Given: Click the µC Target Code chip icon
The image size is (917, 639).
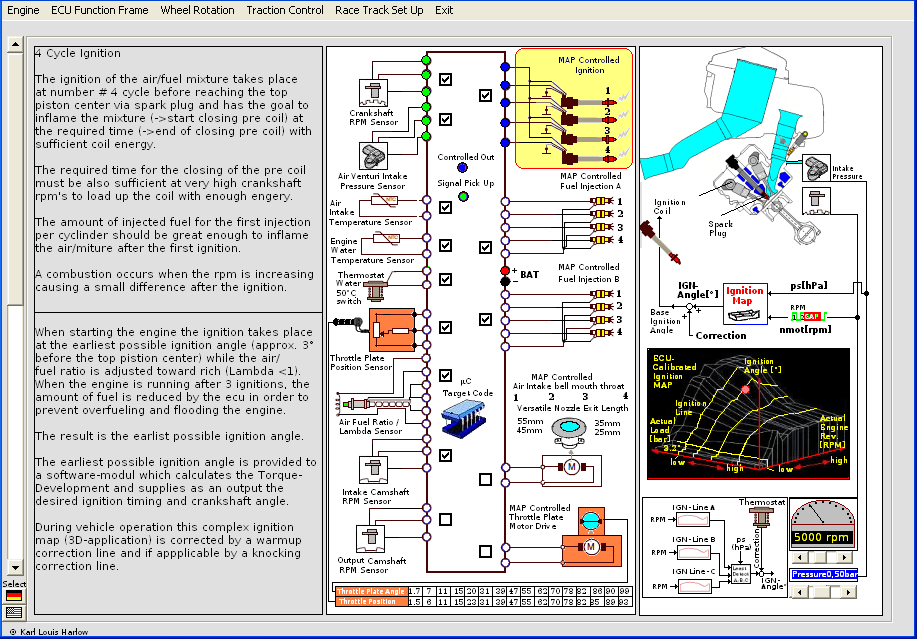Looking at the screenshot, I should point(464,417).
